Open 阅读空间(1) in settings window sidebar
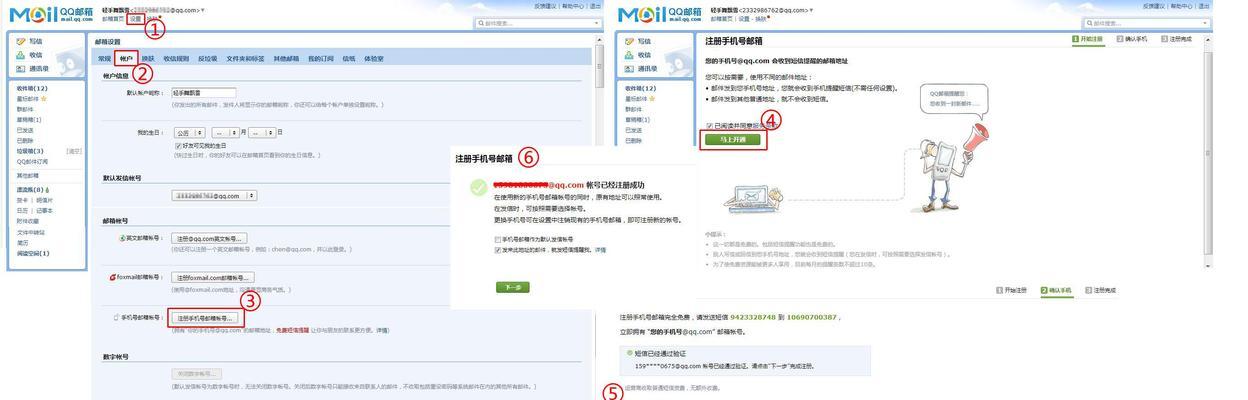This screenshot has width=1248, height=400. (x=33, y=253)
